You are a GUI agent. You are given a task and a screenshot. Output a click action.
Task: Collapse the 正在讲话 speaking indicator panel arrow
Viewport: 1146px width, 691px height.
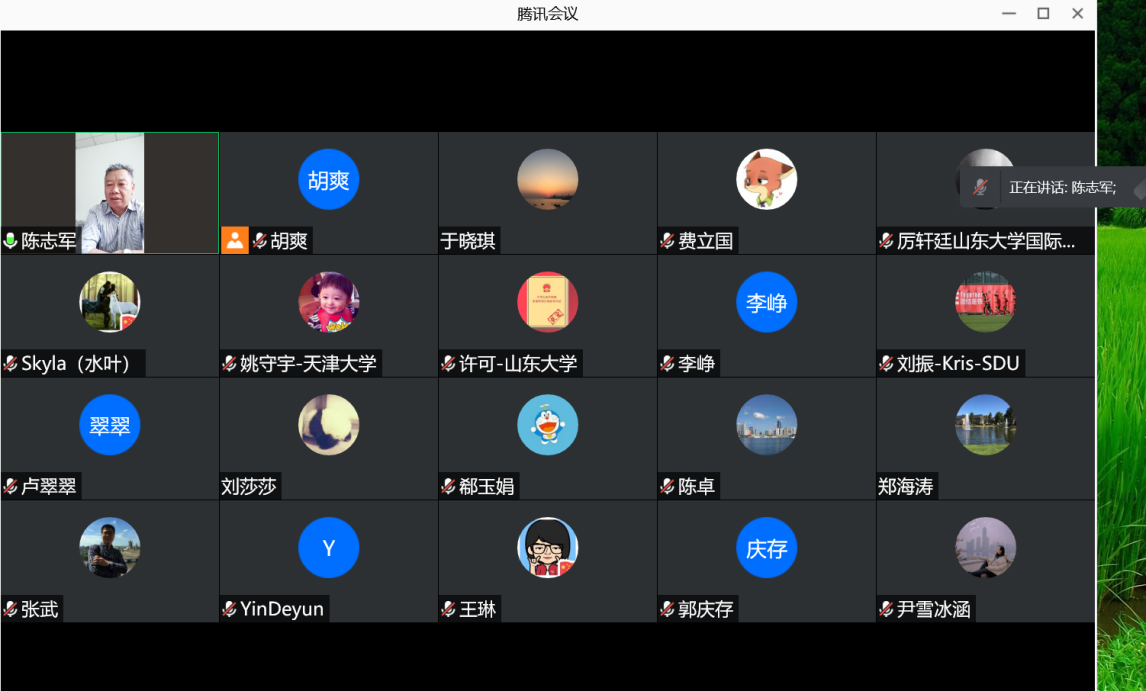(1137, 188)
